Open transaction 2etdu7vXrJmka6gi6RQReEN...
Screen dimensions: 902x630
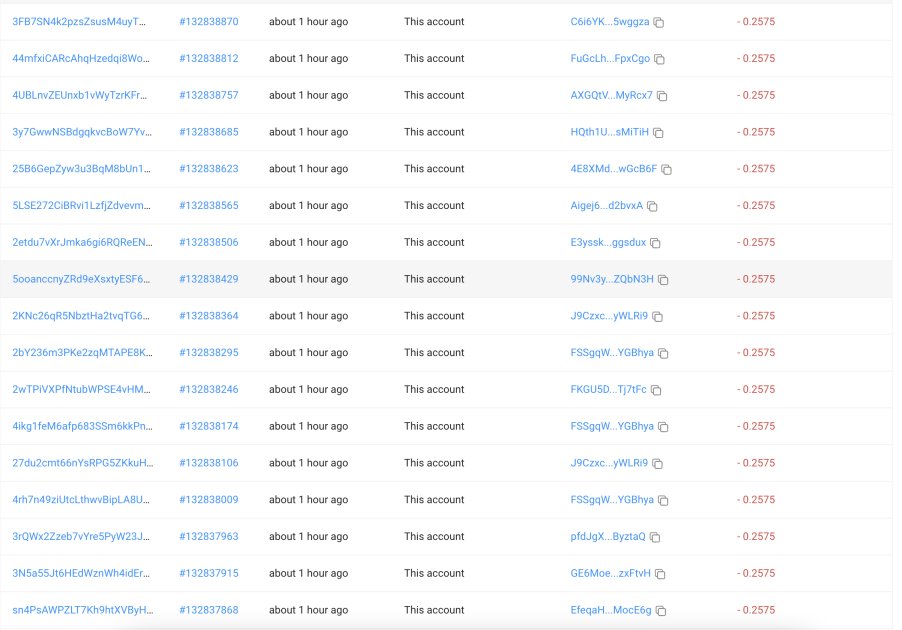[82, 243]
